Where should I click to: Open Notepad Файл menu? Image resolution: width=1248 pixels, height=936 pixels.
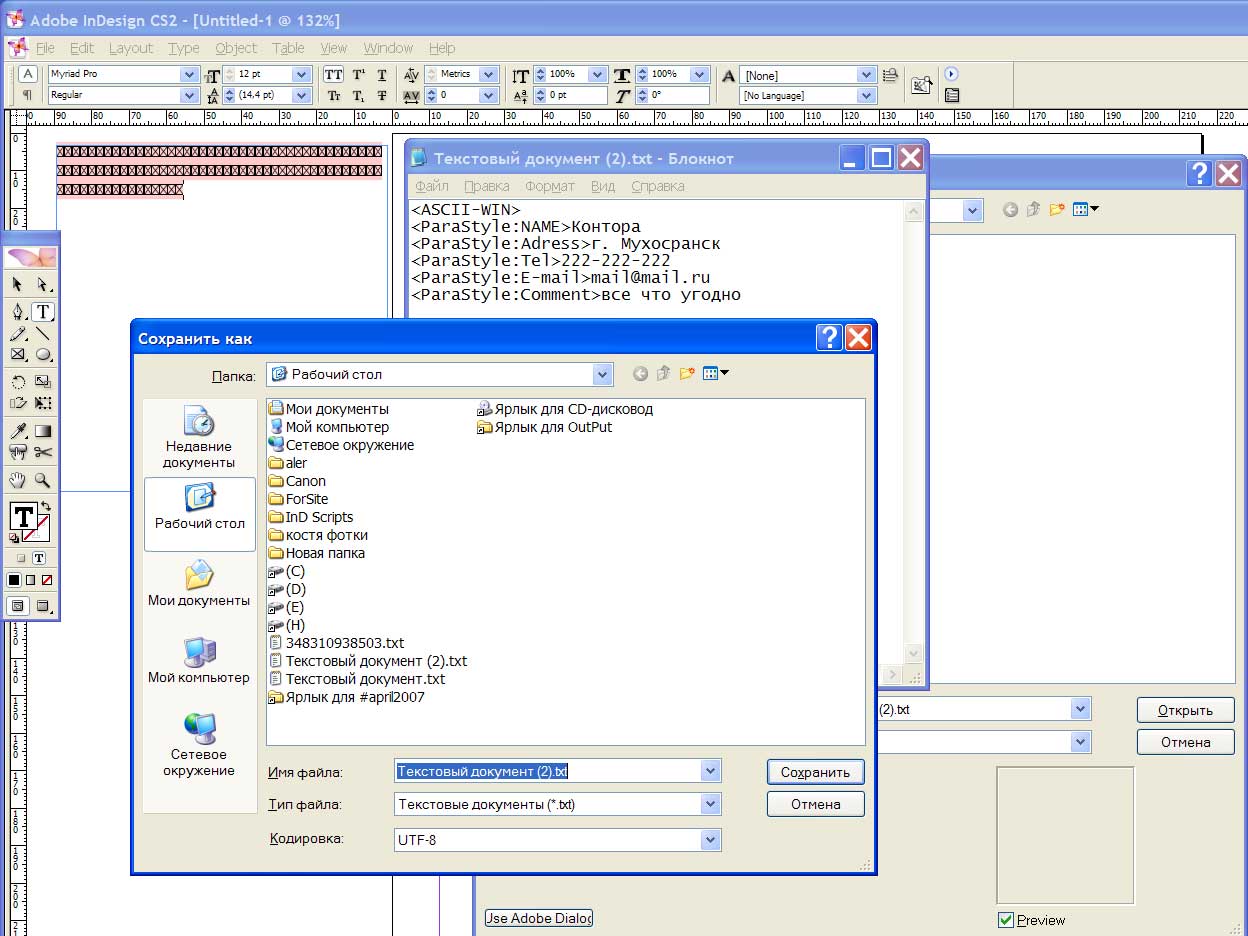point(432,186)
